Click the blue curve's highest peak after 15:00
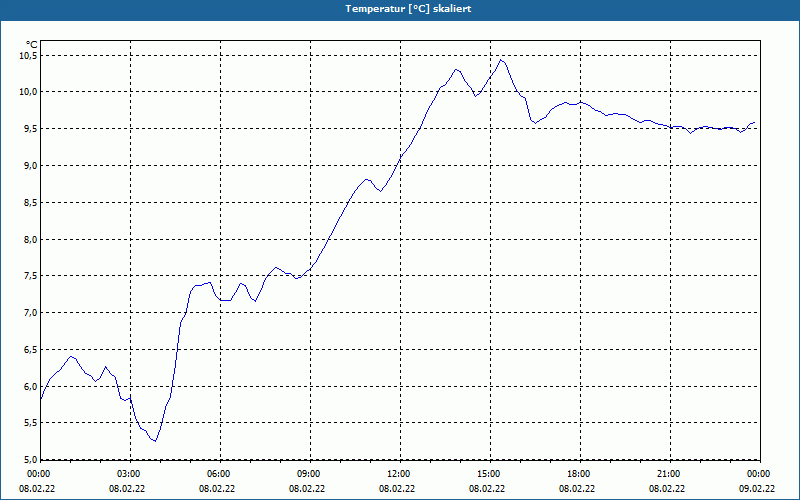 point(501,60)
